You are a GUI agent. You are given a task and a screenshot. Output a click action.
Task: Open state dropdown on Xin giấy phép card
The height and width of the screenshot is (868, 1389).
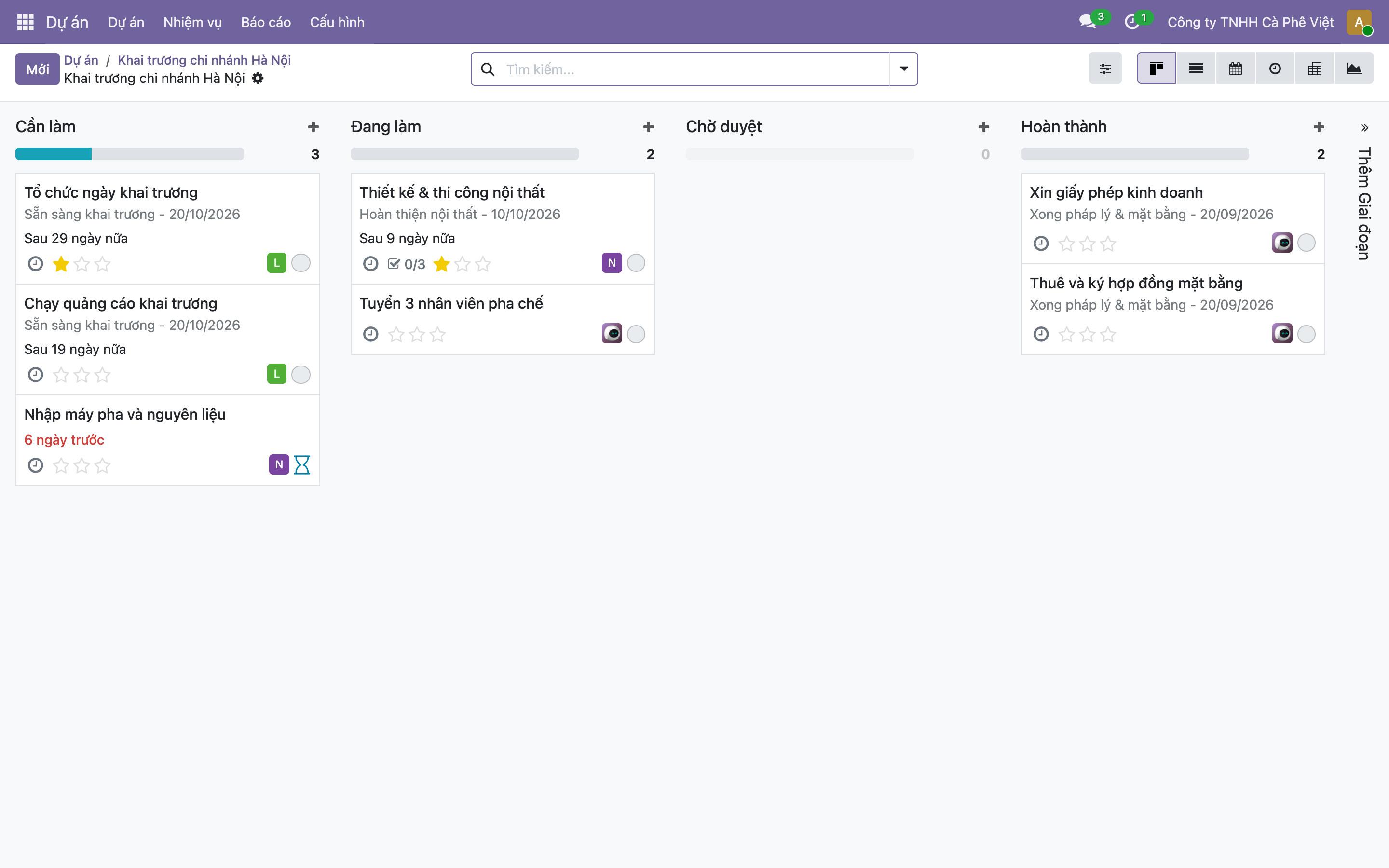coord(1307,243)
